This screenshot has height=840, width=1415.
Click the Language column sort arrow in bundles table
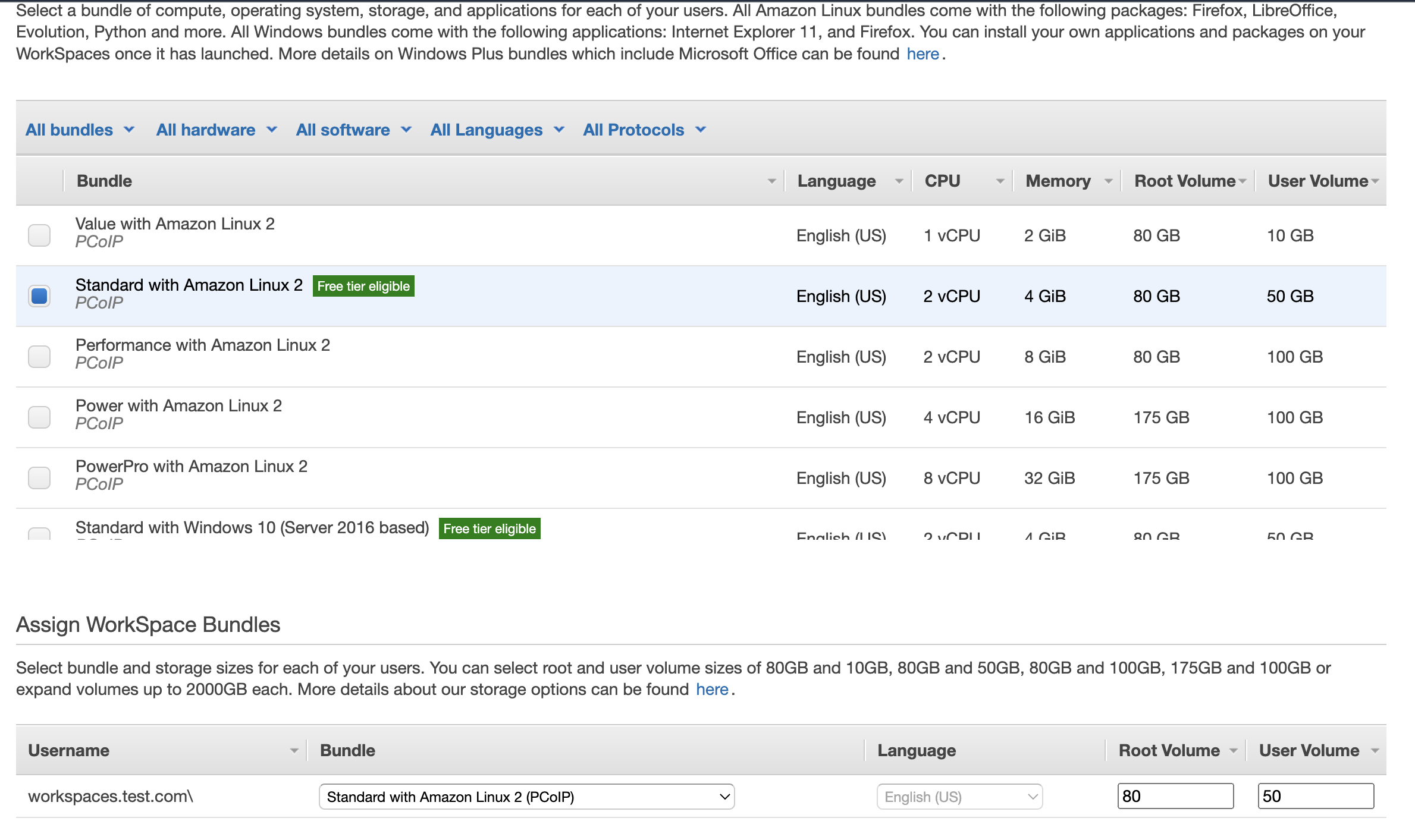click(899, 181)
